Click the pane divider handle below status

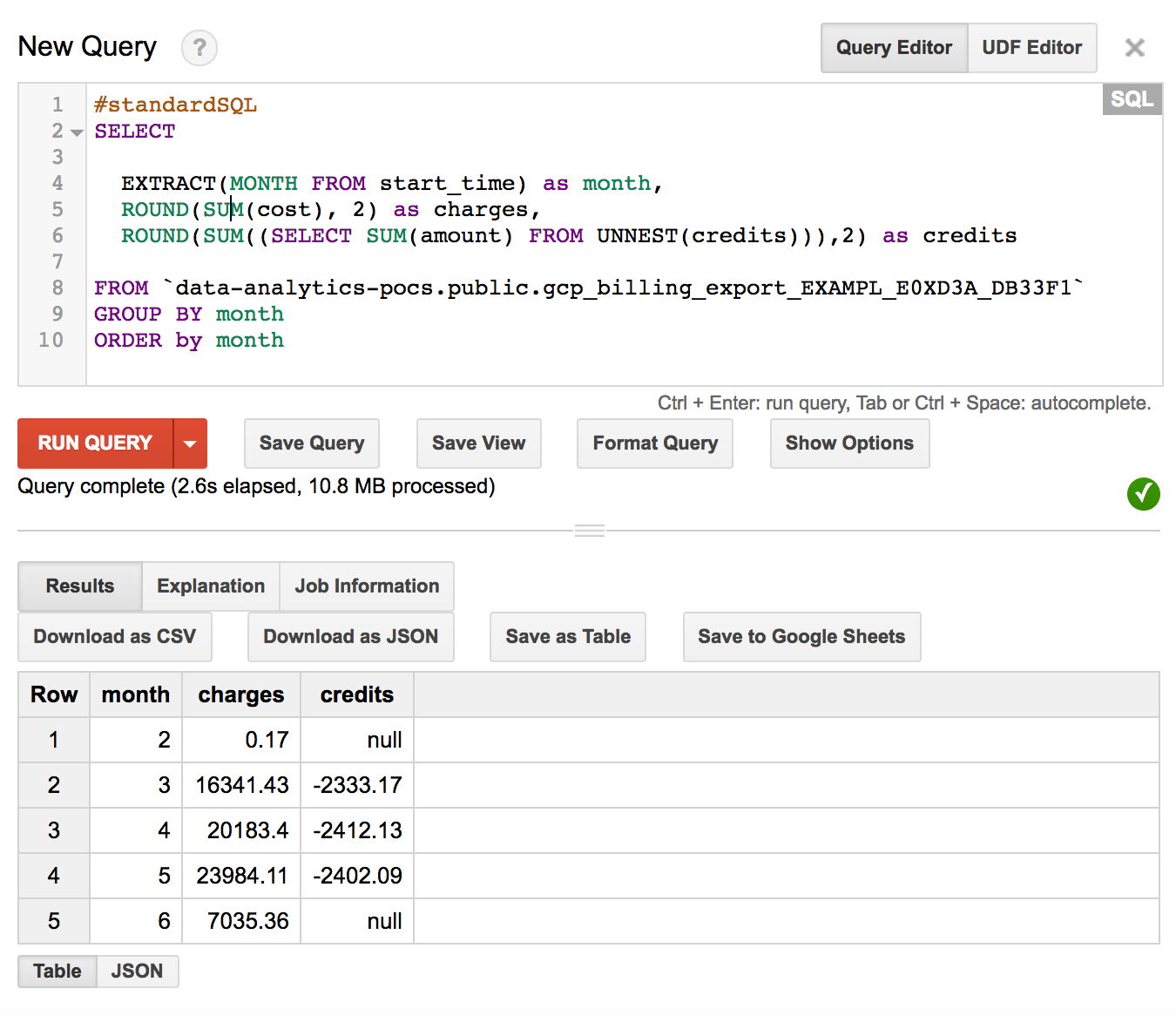pyautogui.click(x=590, y=531)
